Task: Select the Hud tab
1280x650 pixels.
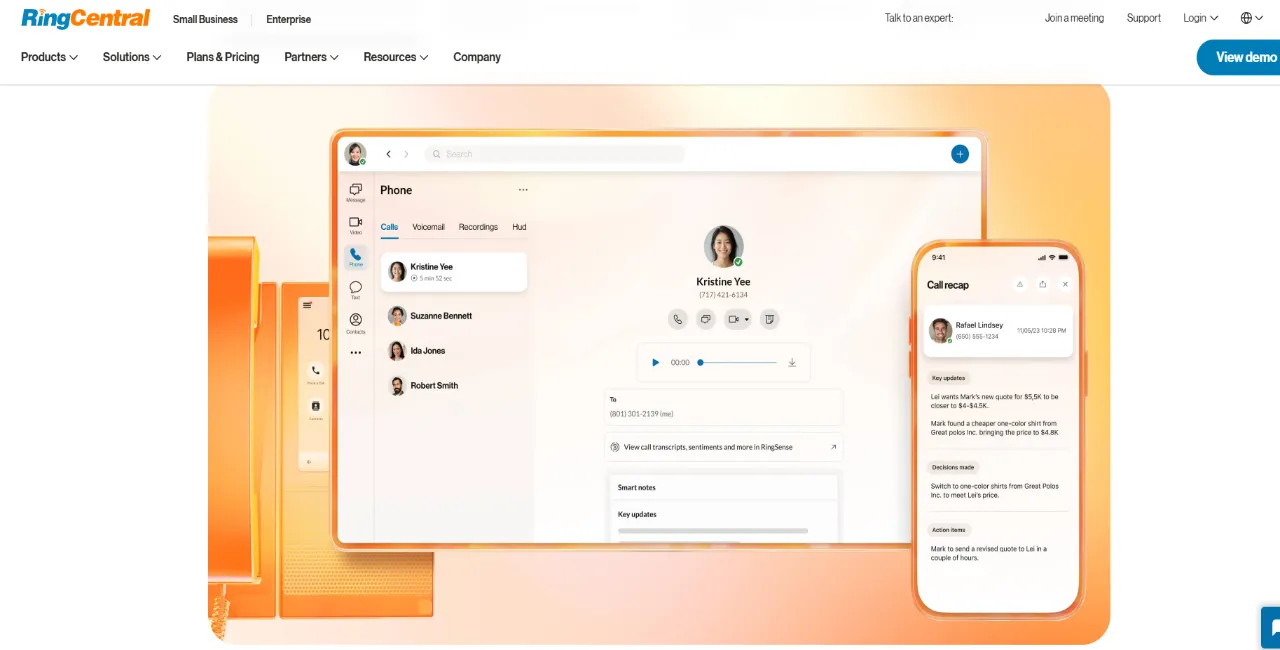Action: coord(519,227)
